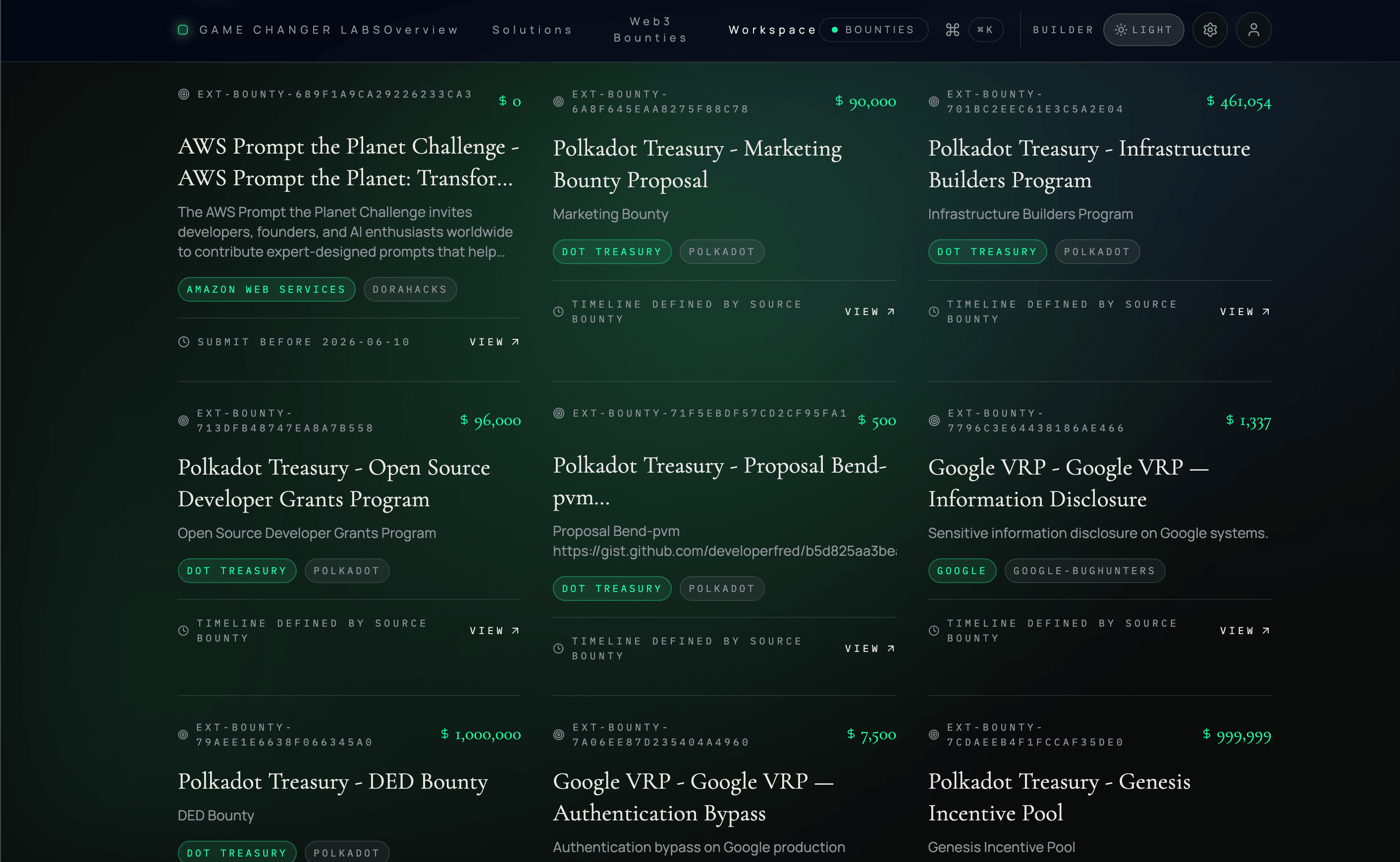Switch to Builder mode
This screenshot has width=1400, height=862.
click(x=1063, y=30)
